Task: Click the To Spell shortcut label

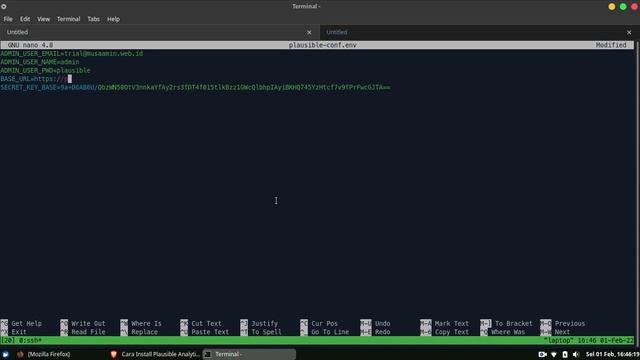Action: (266, 332)
